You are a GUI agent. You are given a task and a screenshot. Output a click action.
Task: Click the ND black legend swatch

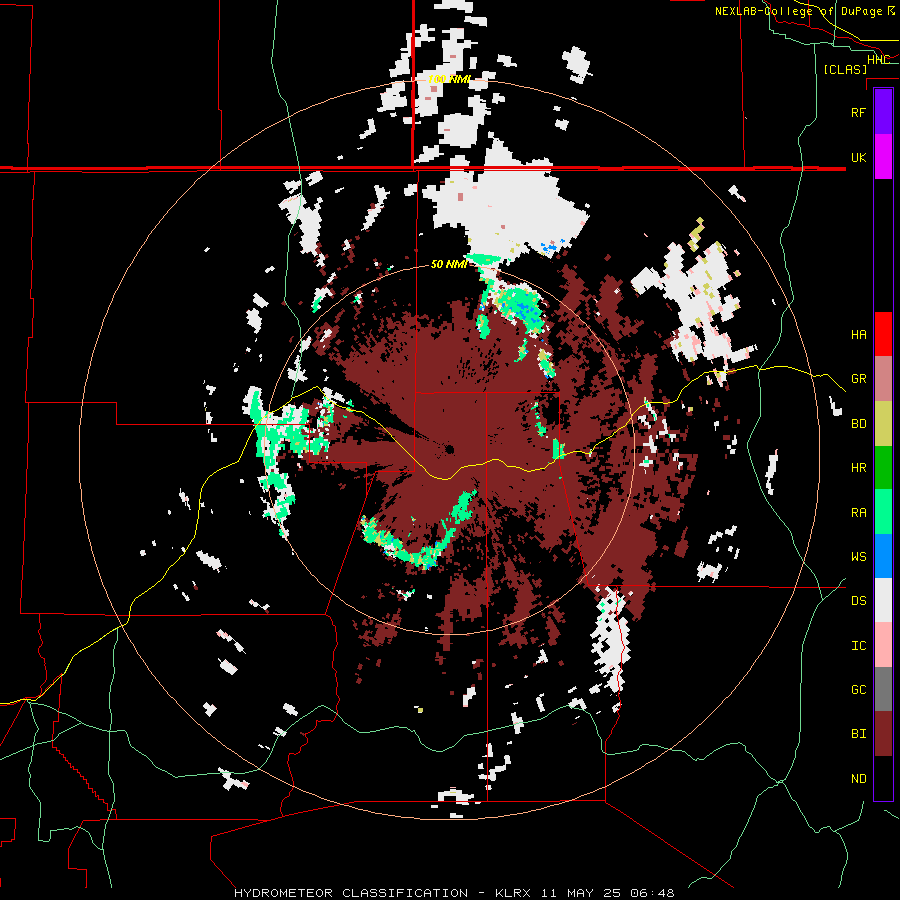click(883, 778)
